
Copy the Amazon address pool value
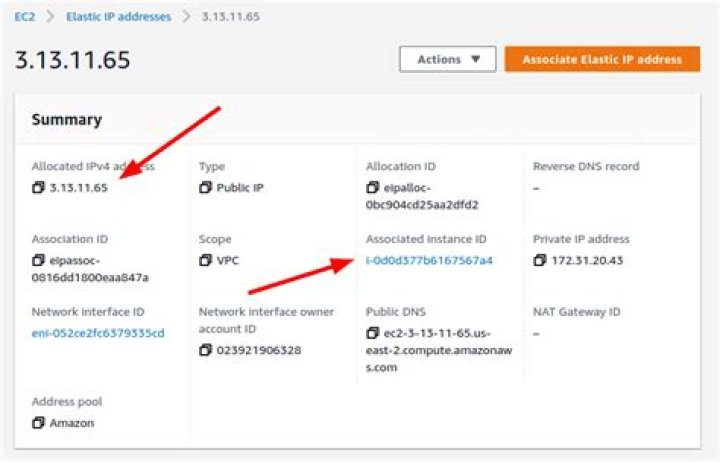coord(39,423)
